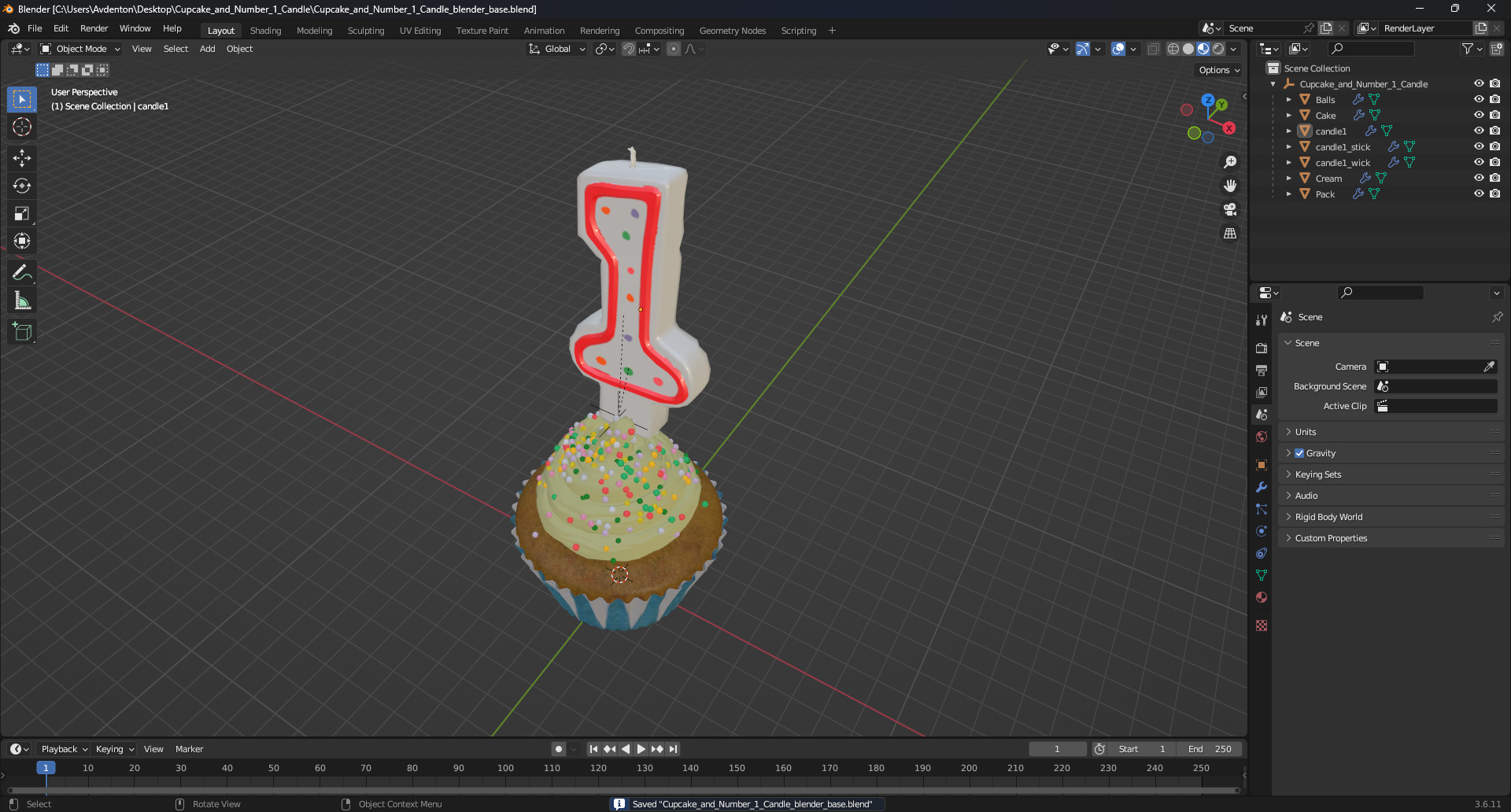This screenshot has height=812, width=1511.
Task: Open the Modifiers properties tab
Action: 1262,487
